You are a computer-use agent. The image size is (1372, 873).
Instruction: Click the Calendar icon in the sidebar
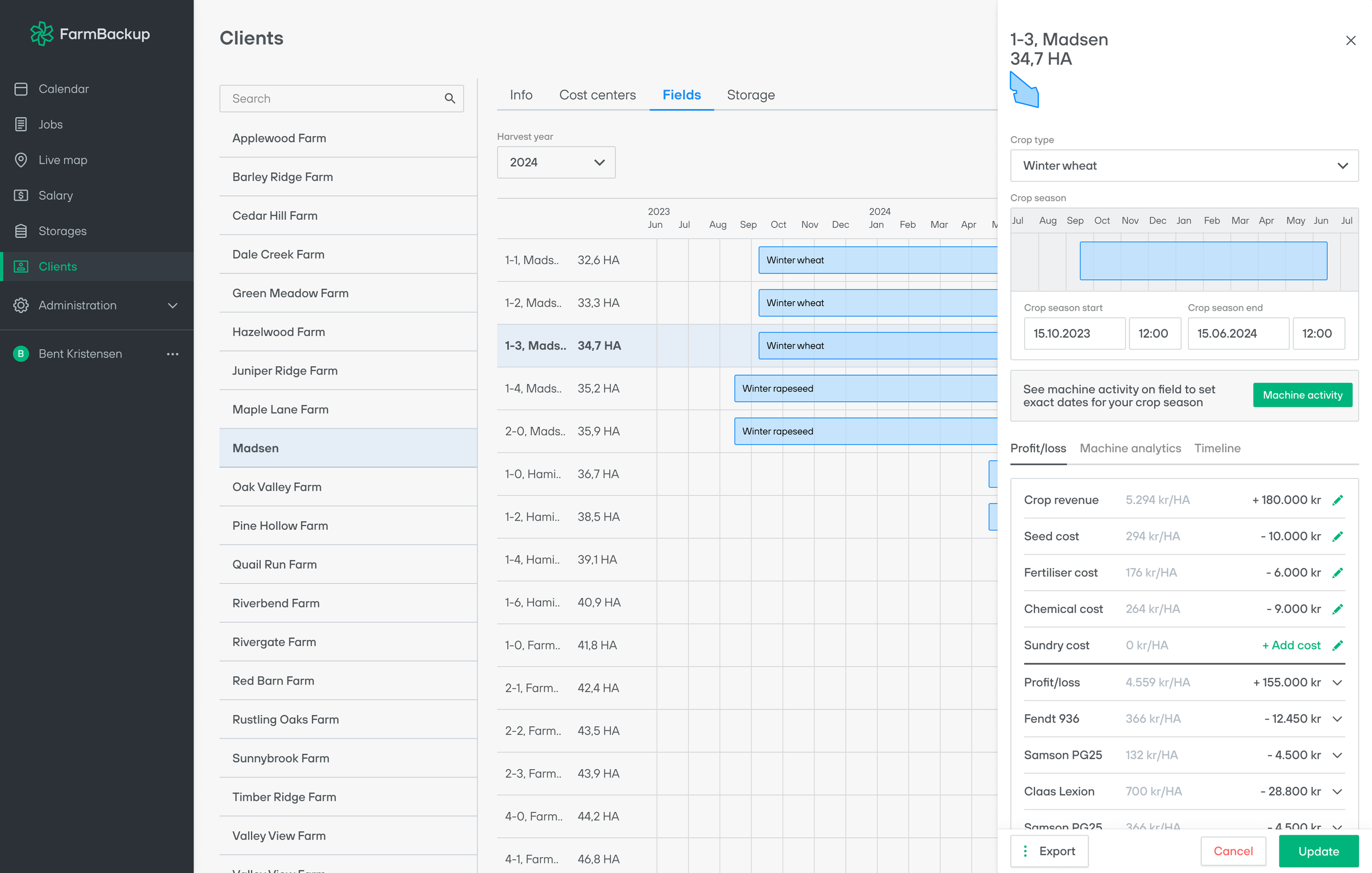tap(21, 89)
